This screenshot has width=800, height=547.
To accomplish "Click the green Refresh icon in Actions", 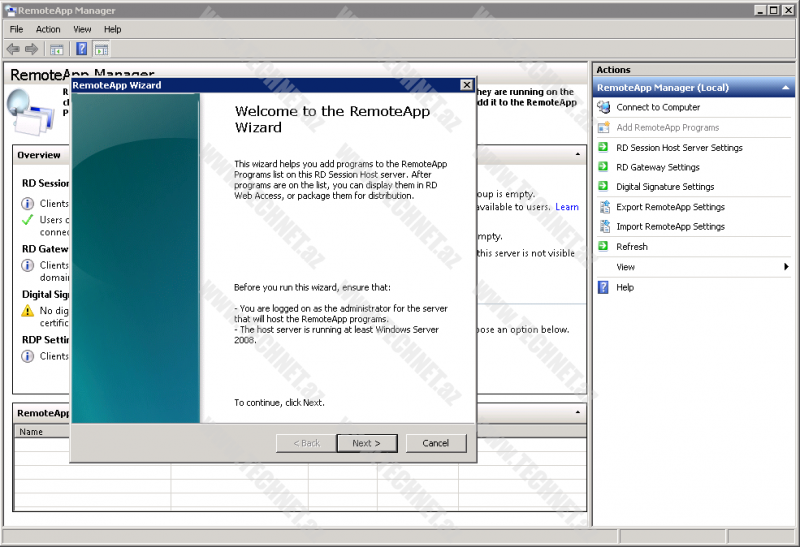I will [603, 247].
